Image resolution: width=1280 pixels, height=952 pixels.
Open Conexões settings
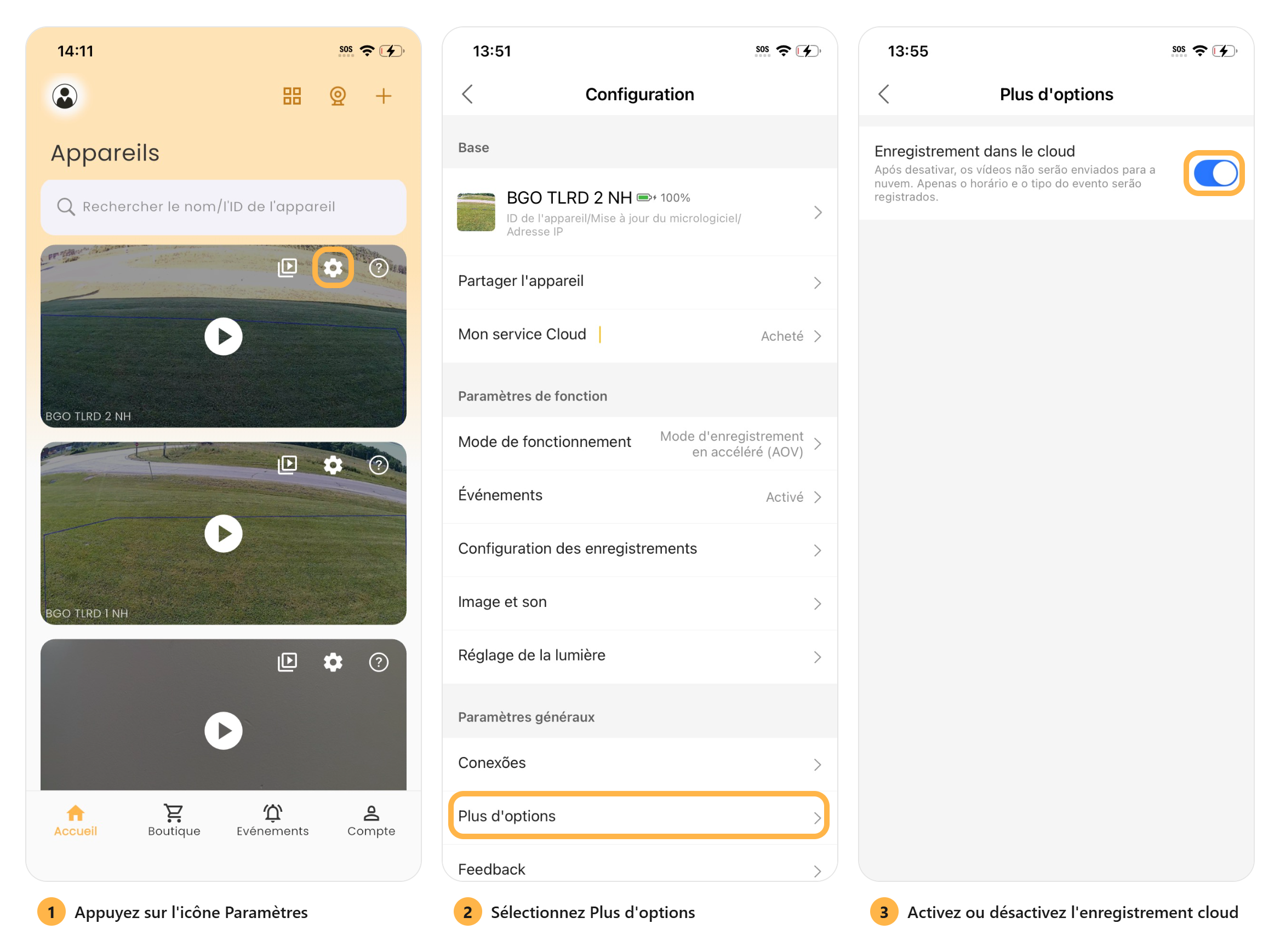pyautogui.click(x=639, y=764)
